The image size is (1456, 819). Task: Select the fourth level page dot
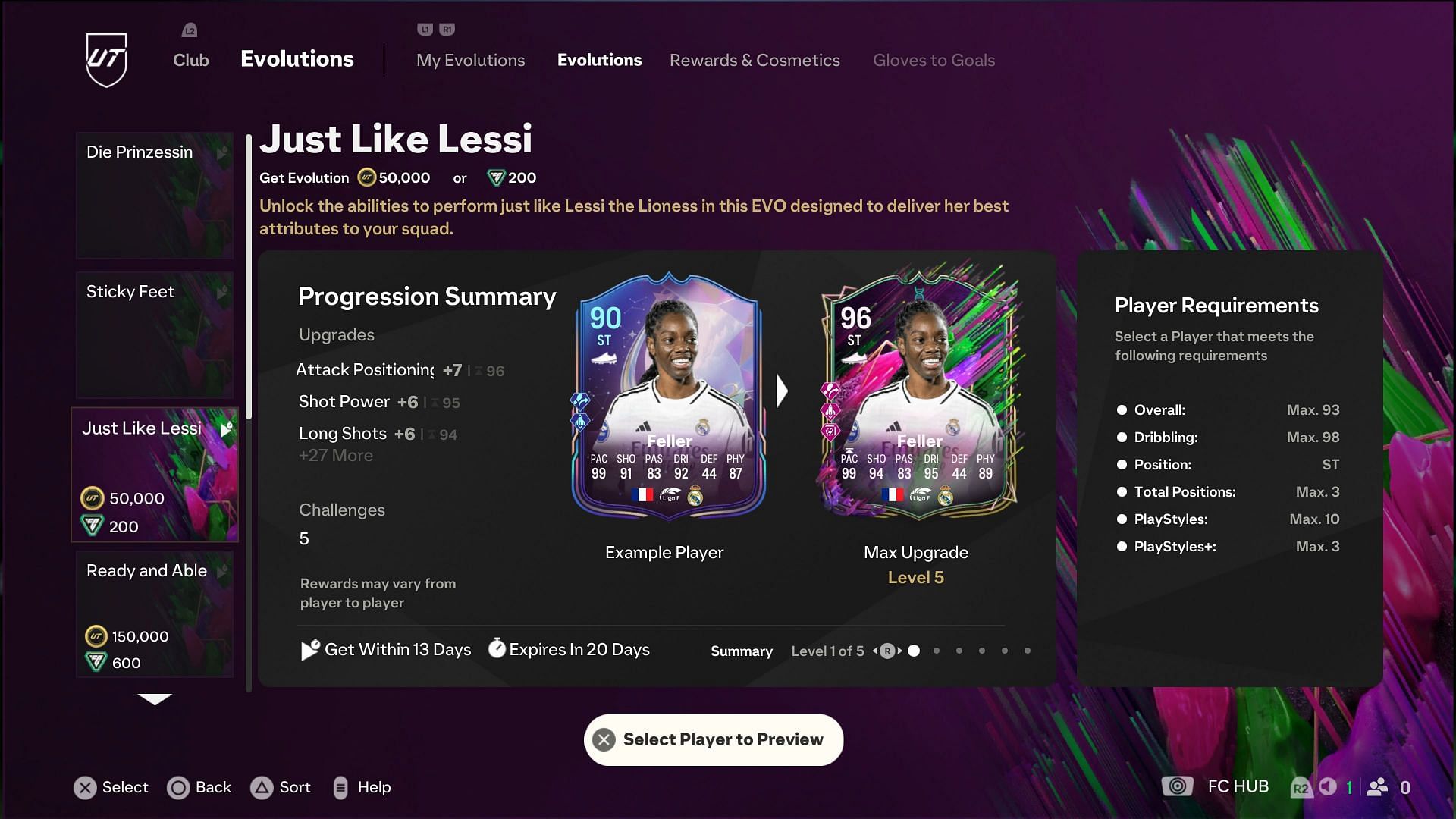coord(982,651)
